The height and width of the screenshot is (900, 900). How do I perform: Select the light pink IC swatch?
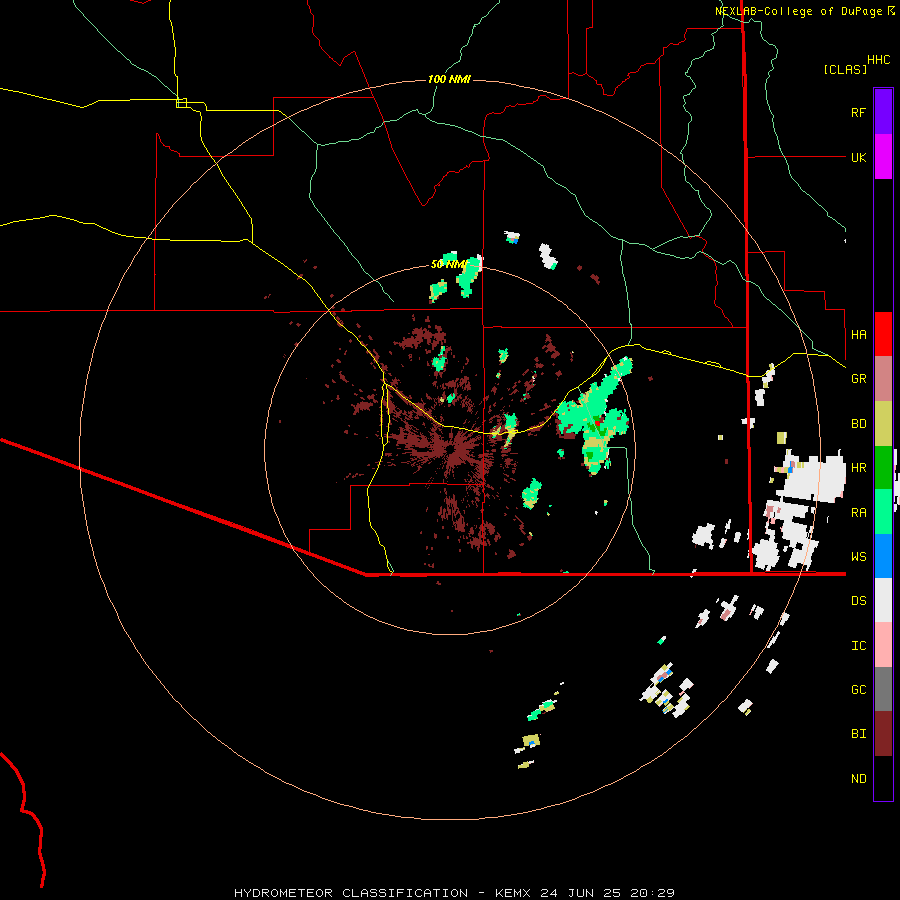coord(883,645)
